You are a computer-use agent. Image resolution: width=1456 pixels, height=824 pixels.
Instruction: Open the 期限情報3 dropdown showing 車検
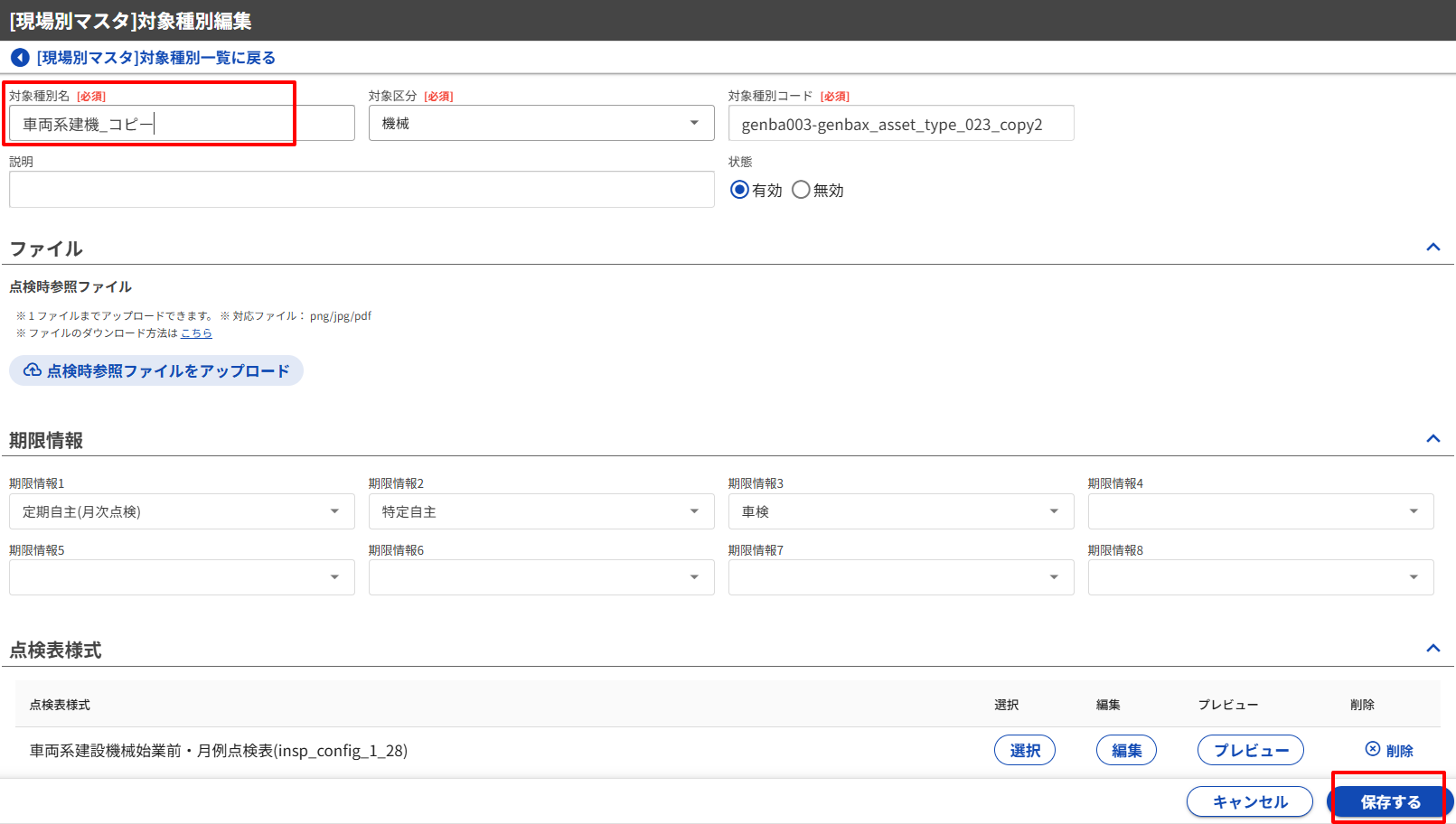[x=900, y=511]
